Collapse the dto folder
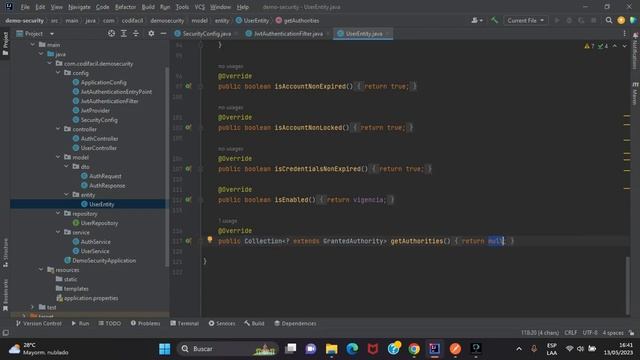This screenshot has height=360, width=640. click(67, 166)
